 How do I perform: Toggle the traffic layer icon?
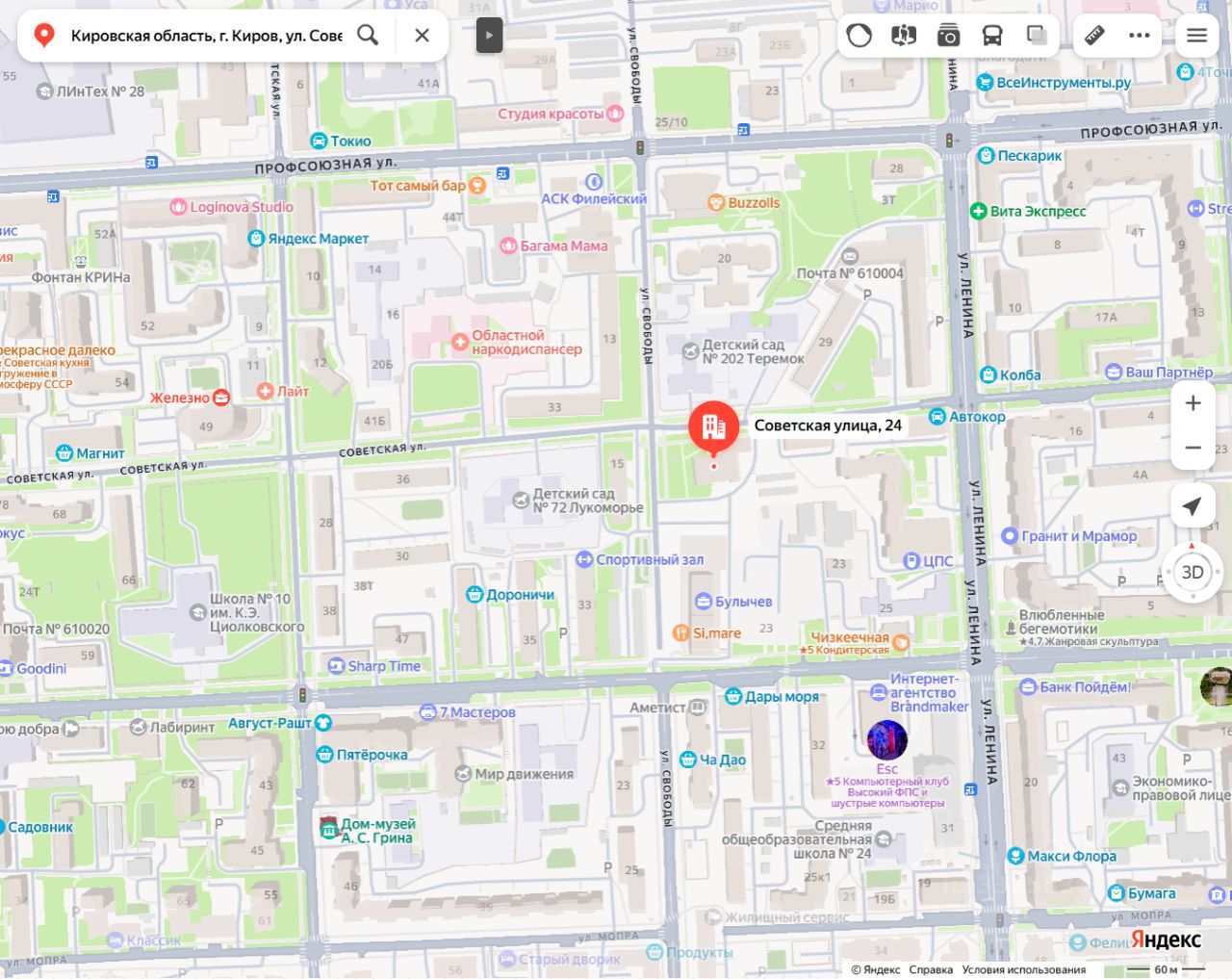(x=859, y=36)
